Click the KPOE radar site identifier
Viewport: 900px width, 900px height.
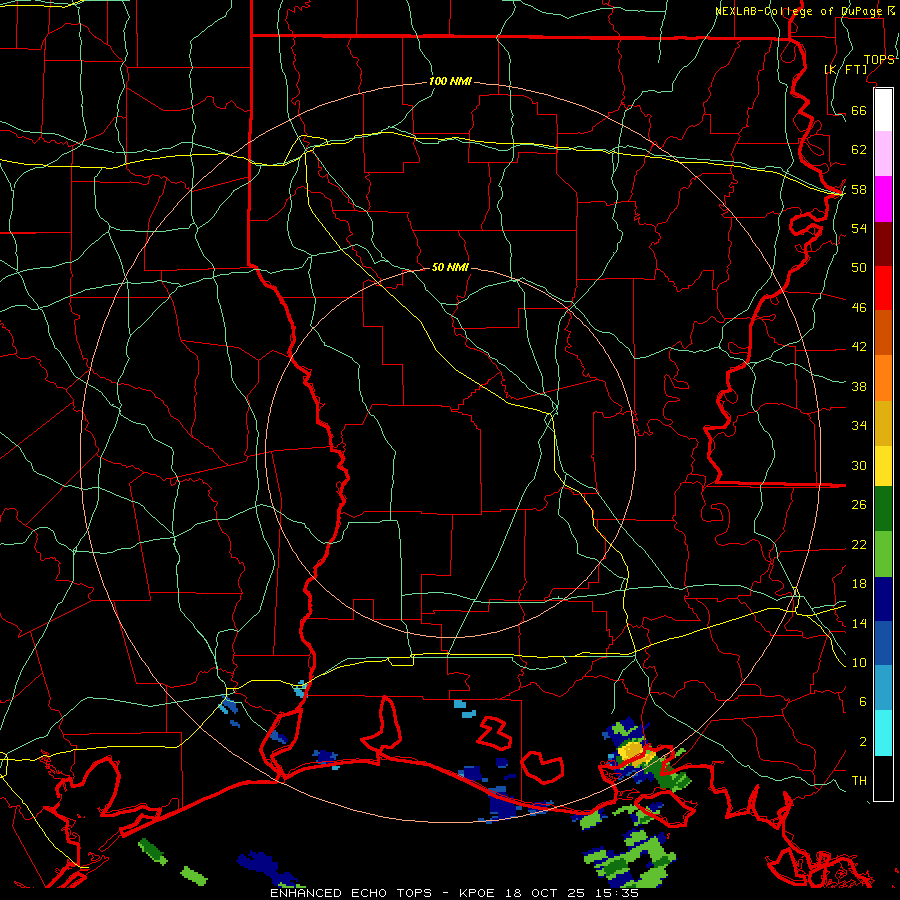point(479,893)
